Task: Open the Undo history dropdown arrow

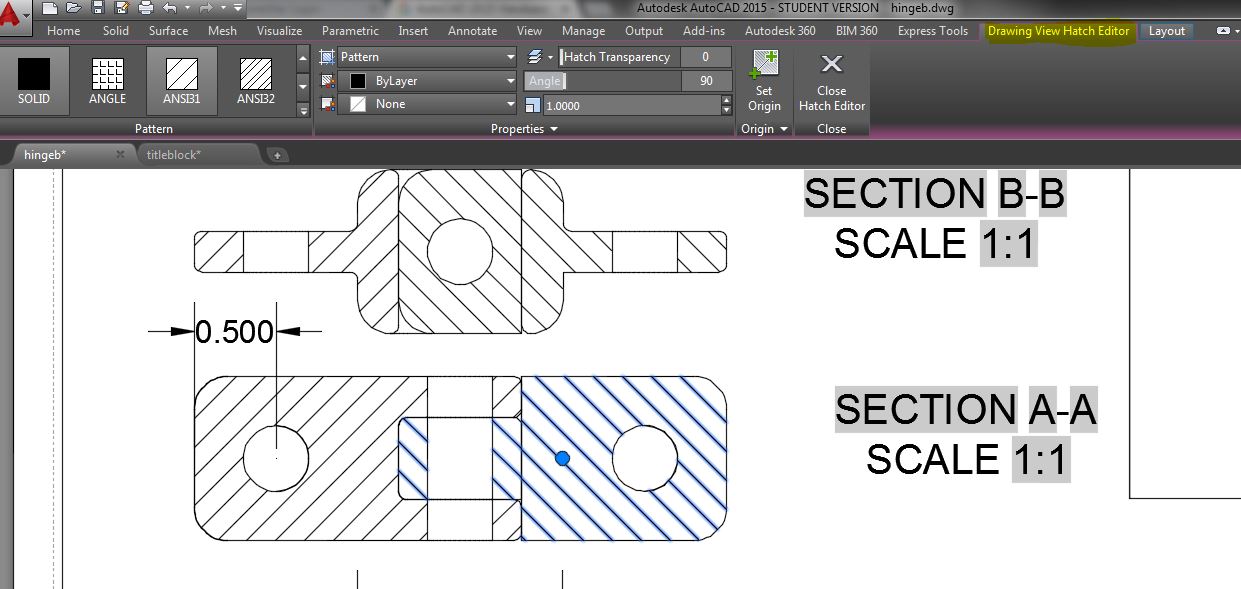Action: (188, 8)
